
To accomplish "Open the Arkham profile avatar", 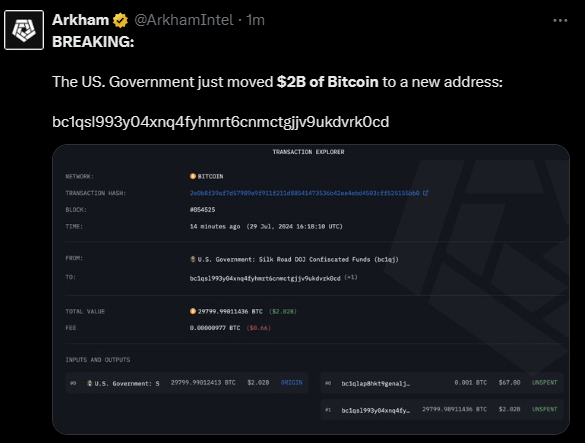I will tap(24, 30).
